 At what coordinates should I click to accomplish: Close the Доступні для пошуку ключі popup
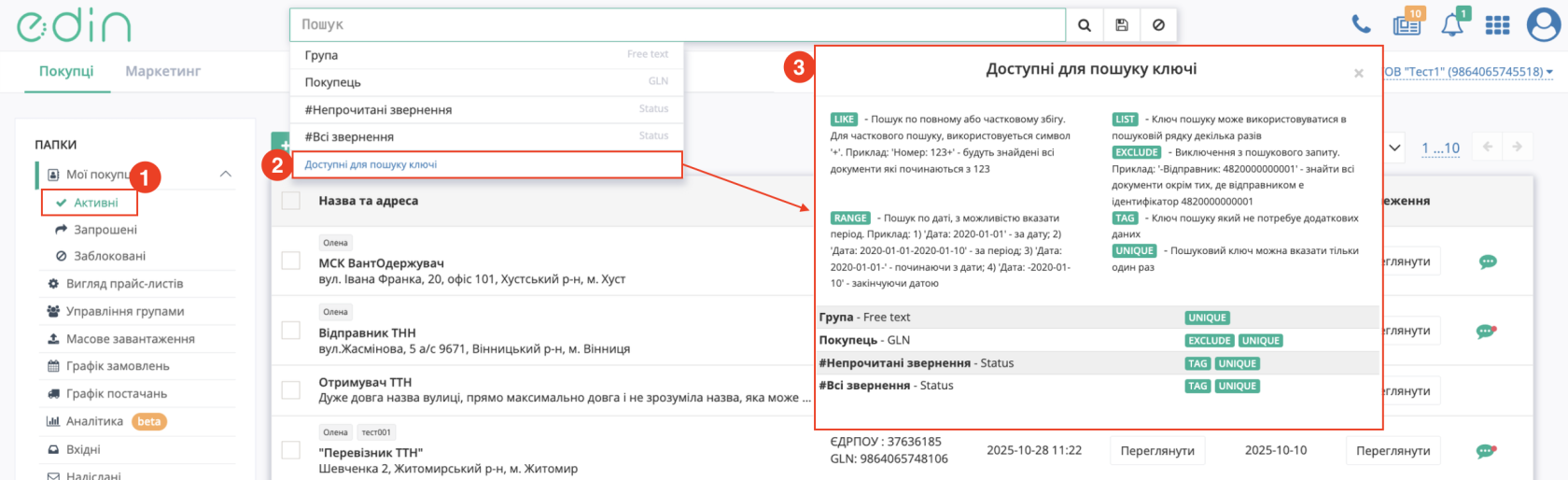tap(1359, 73)
